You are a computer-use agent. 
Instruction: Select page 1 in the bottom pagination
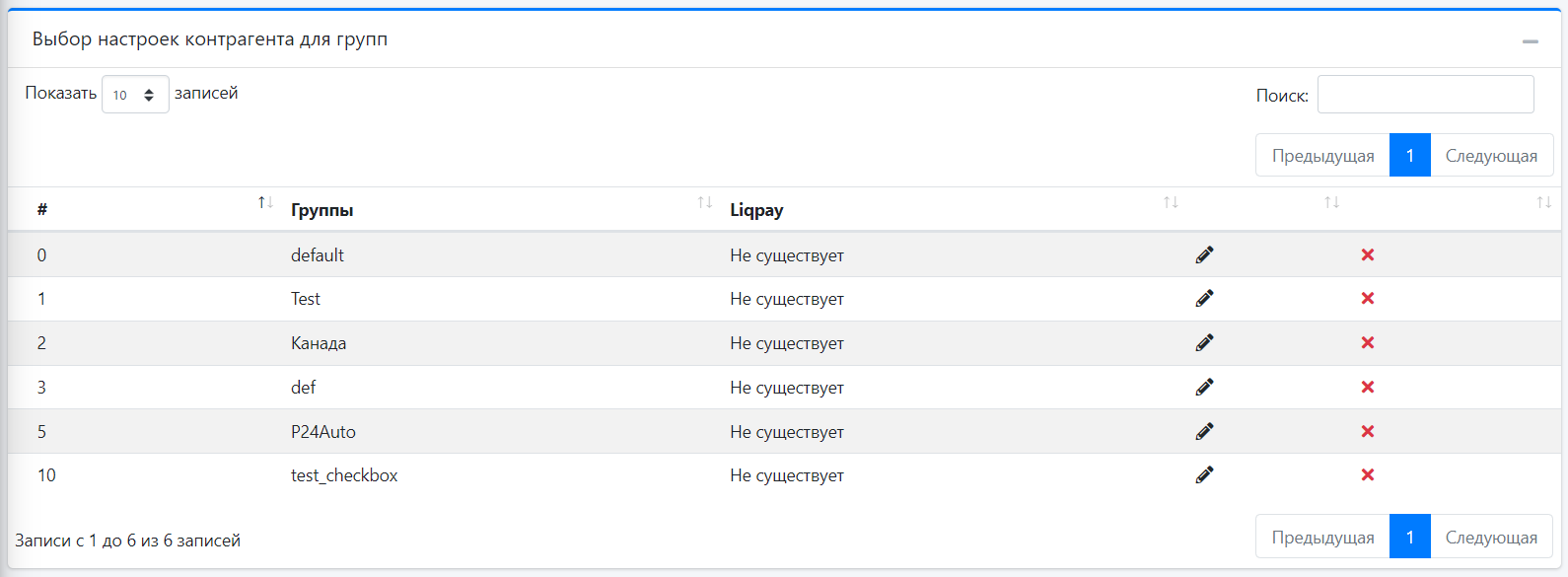[x=1409, y=538]
